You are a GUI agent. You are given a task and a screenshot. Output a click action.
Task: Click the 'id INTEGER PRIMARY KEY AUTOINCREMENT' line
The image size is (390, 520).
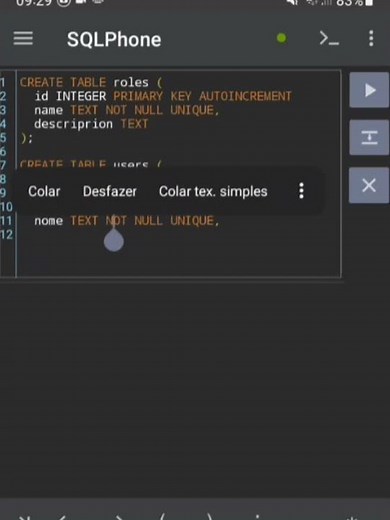pos(163,96)
